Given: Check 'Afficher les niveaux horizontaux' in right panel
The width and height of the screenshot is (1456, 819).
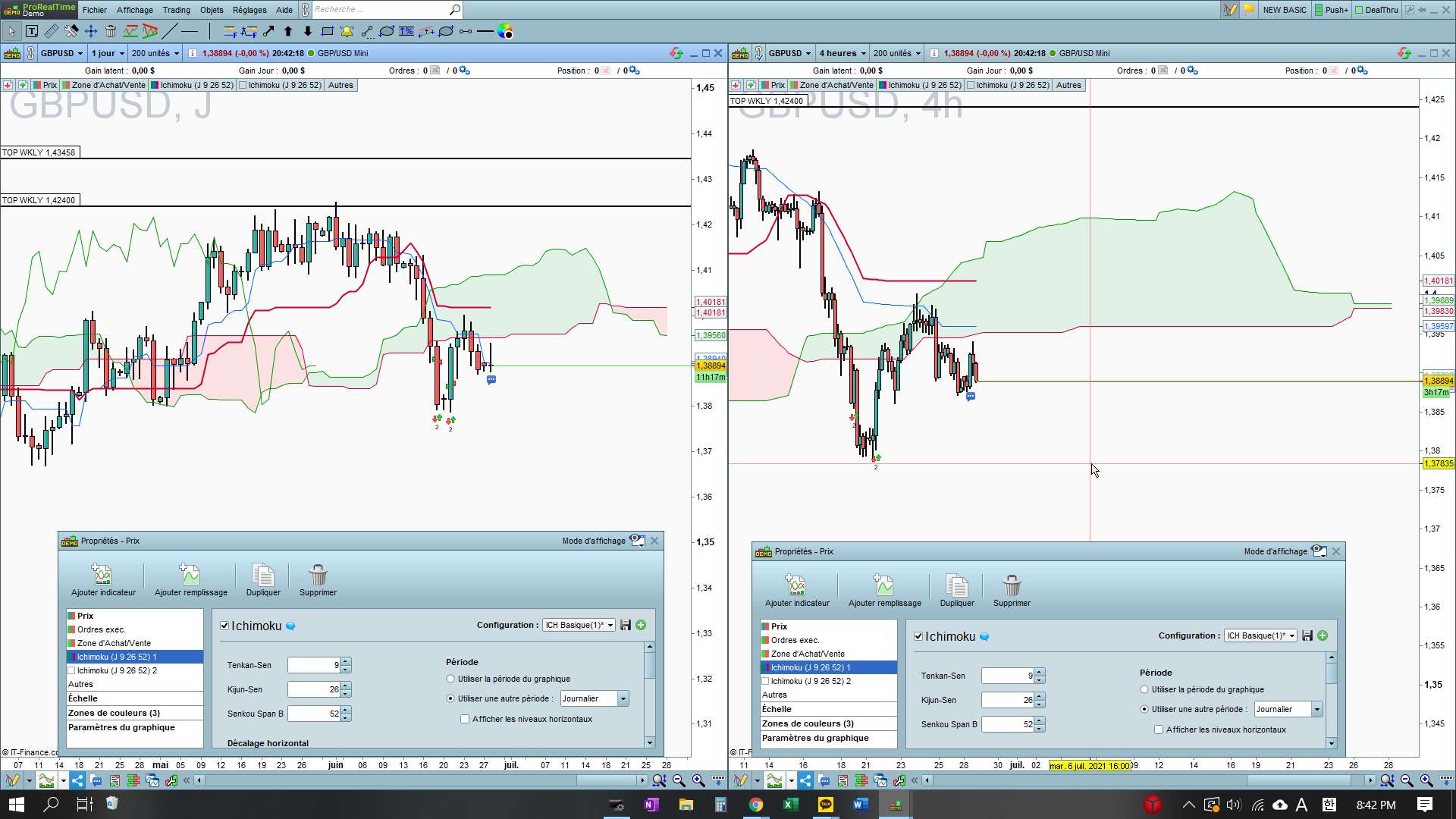Looking at the screenshot, I should (1159, 730).
